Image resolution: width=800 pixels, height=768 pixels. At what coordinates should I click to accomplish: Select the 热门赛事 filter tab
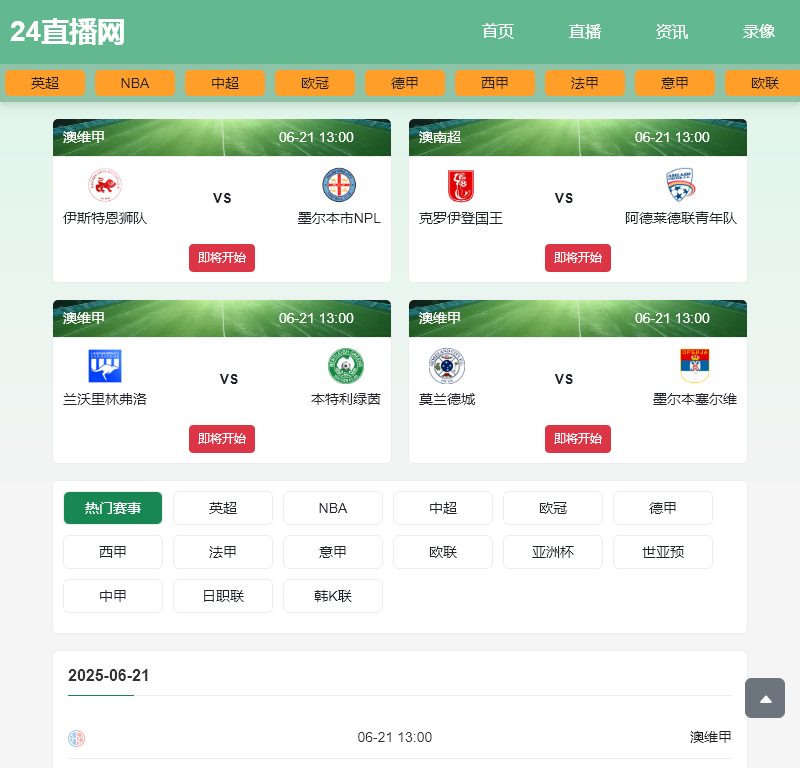(113, 508)
